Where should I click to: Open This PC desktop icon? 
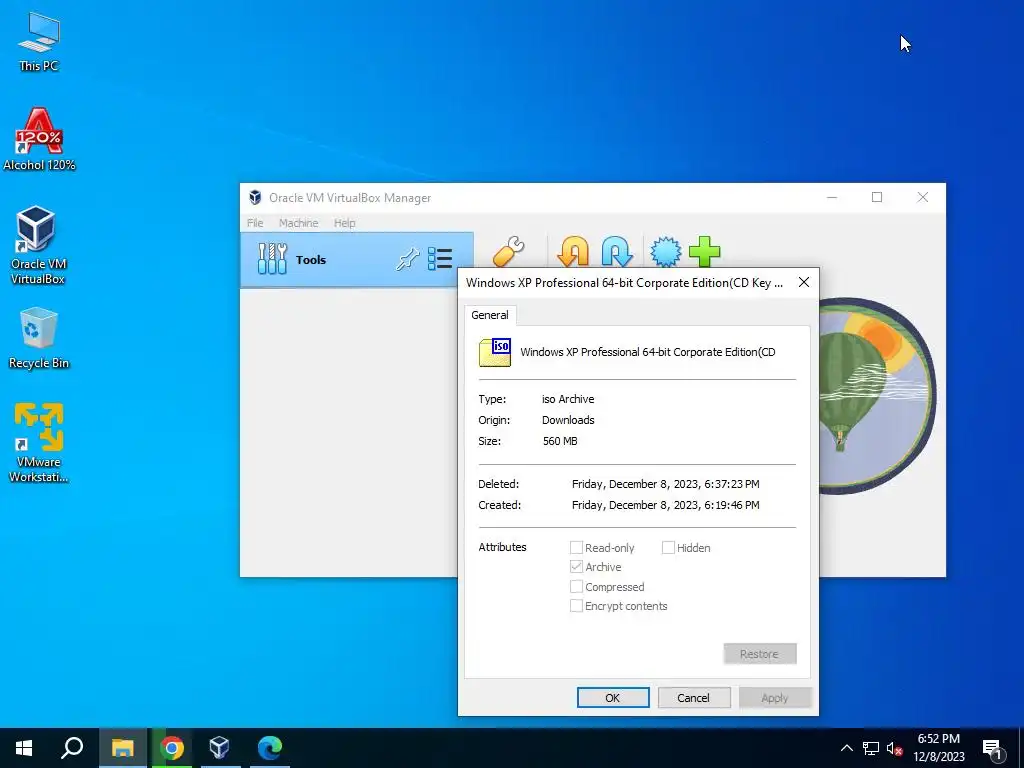(39, 42)
